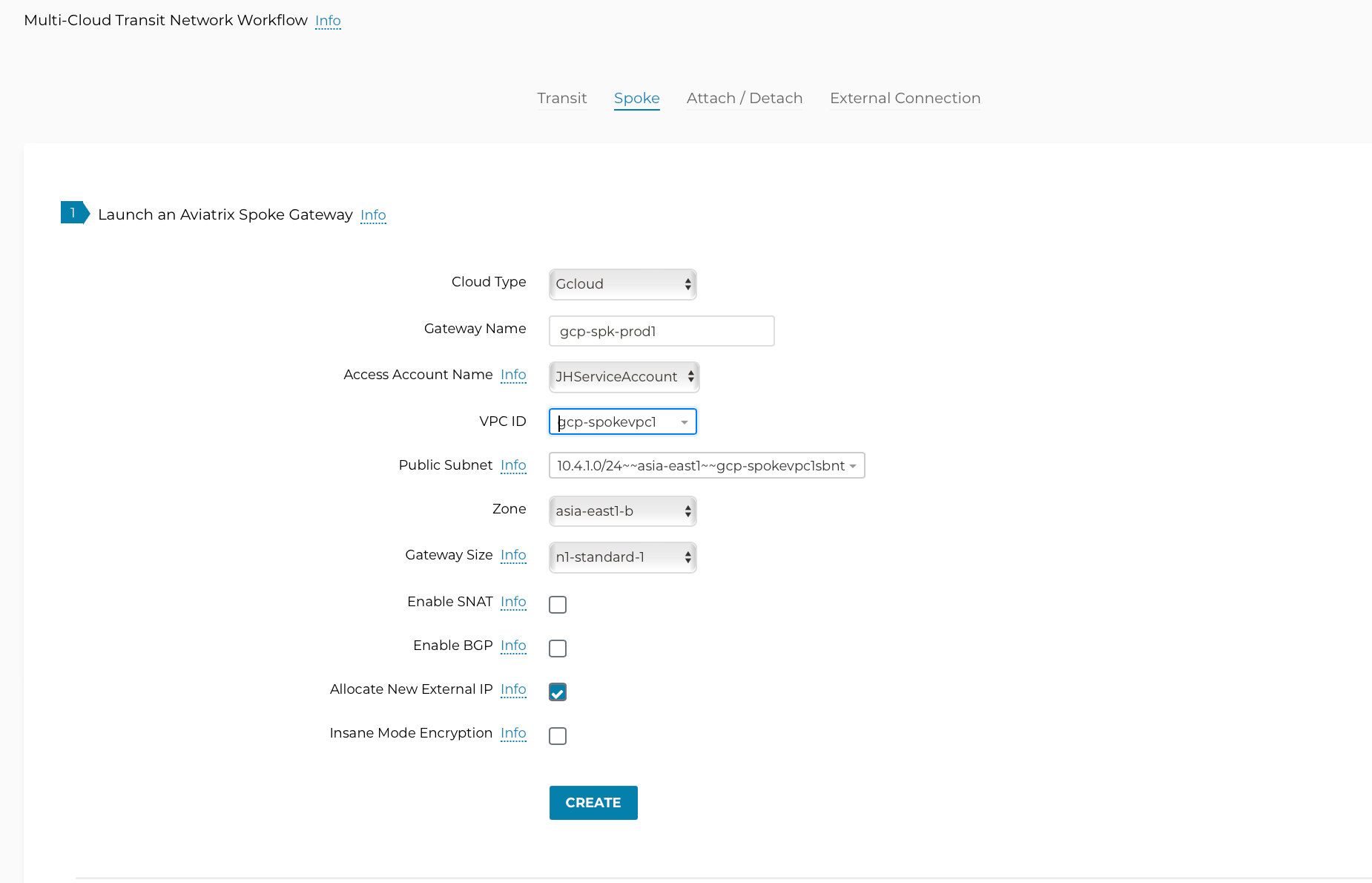Click the step 1 arrow badge icon
Image resolution: width=1372 pixels, height=883 pixels.
pyautogui.click(x=74, y=213)
